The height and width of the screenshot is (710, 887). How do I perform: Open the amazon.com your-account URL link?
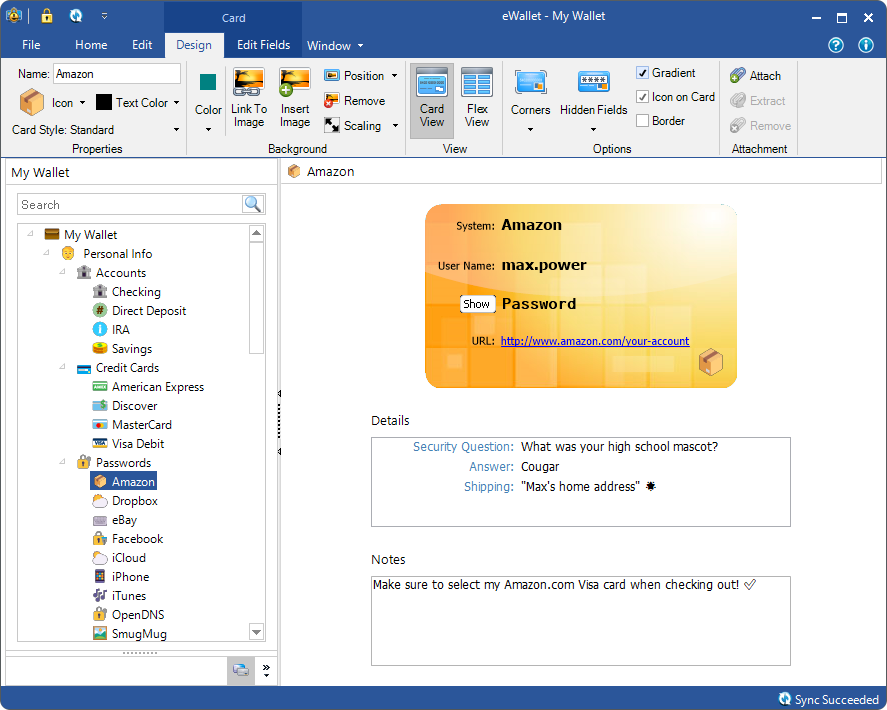point(595,341)
